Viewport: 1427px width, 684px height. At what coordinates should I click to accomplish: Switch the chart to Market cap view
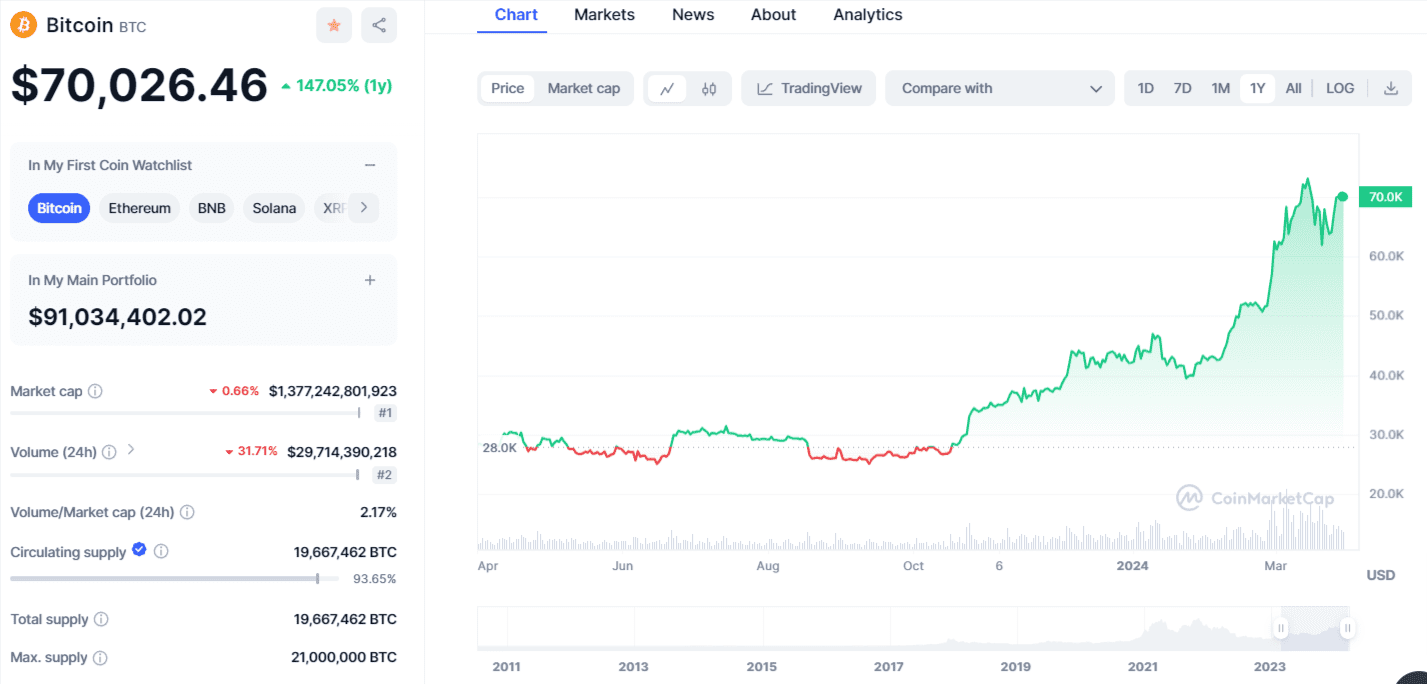[x=584, y=88]
